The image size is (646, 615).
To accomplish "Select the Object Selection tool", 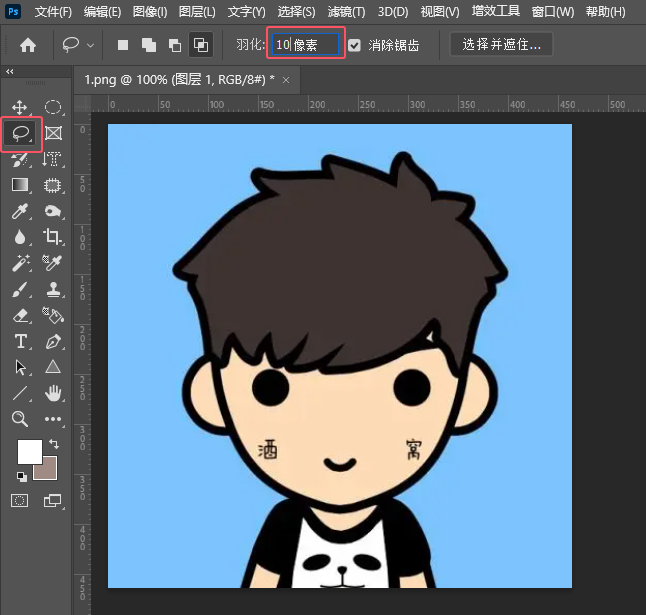I will pos(52,186).
